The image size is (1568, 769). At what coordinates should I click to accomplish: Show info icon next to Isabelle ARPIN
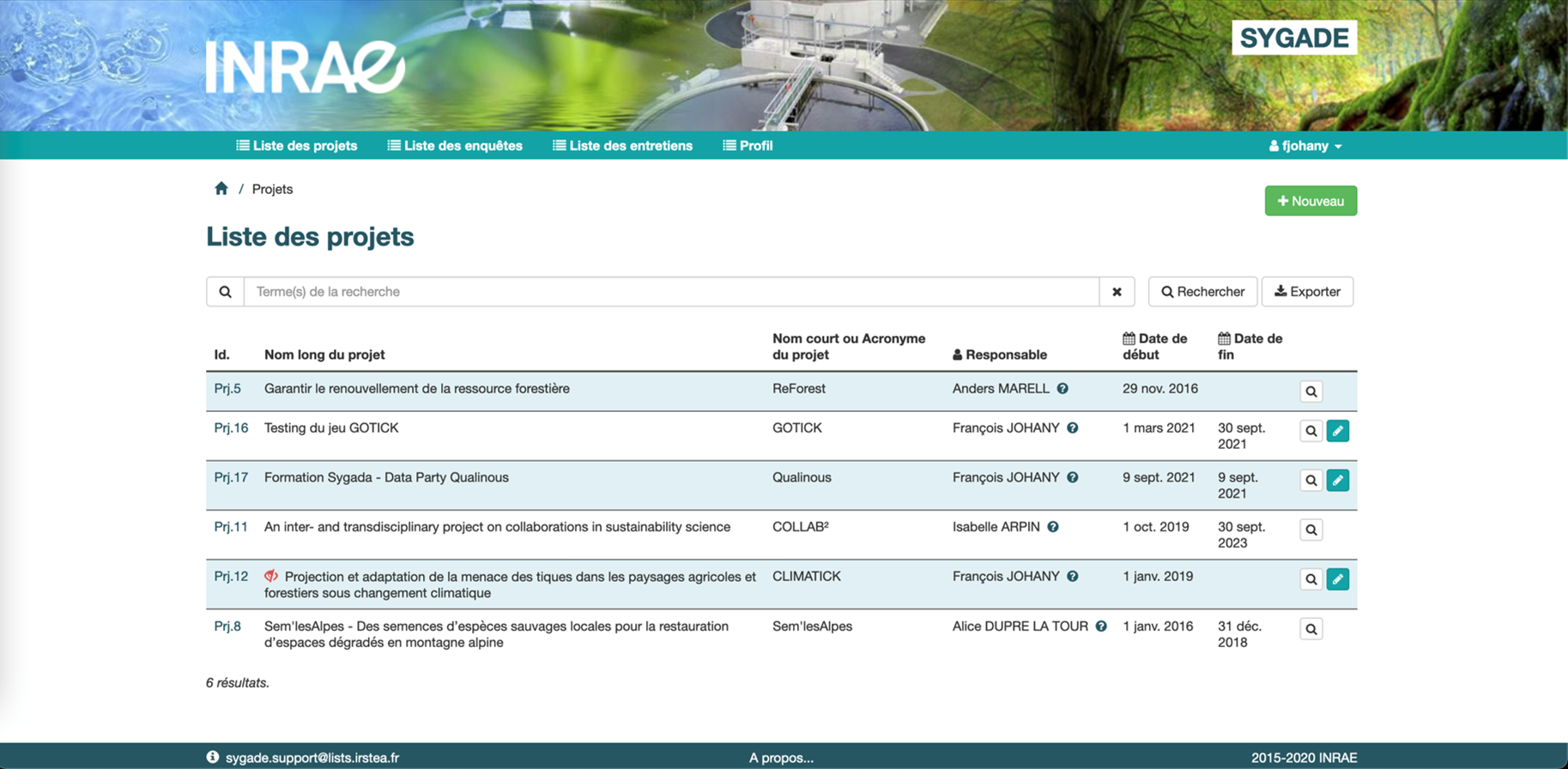tap(1053, 527)
